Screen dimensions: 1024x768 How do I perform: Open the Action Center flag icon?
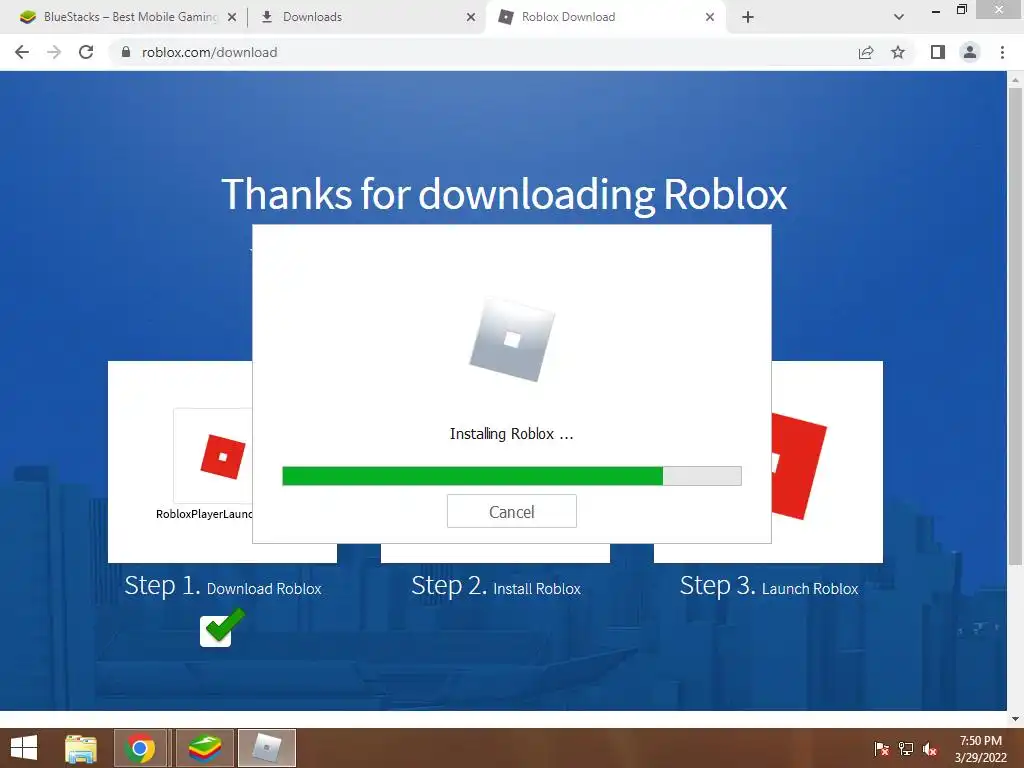881,748
